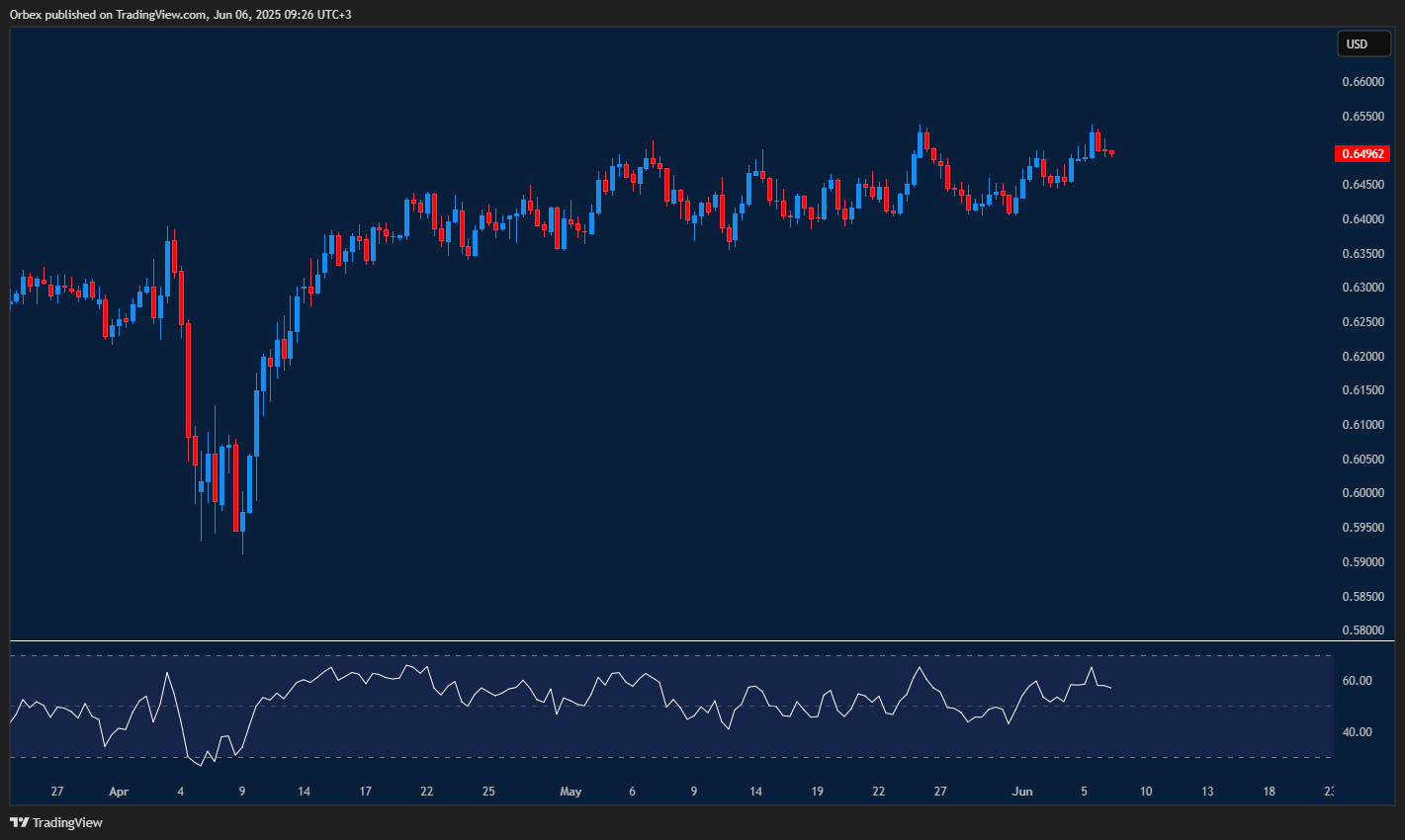The width and height of the screenshot is (1405, 840).
Task: Select the 25 date label on timeline
Action: (488, 792)
